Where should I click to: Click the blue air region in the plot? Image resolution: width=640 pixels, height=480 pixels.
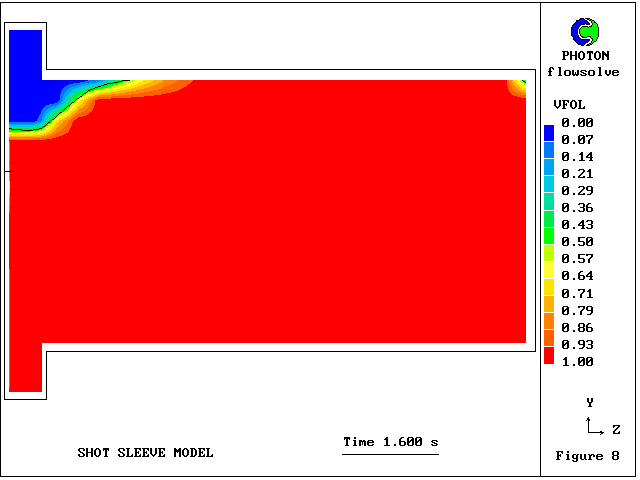27,80
